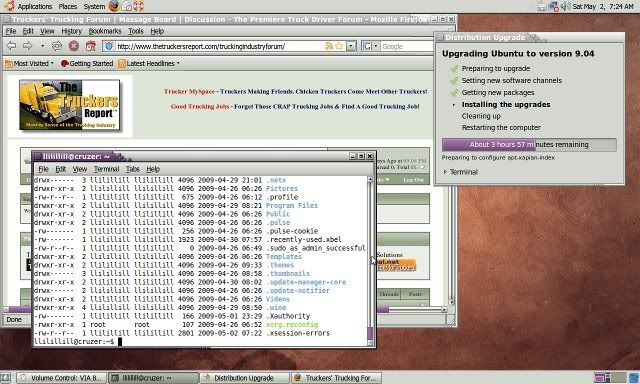The height and width of the screenshot is (384, 640).
Task: Launch Firefox from the top panel icon
Action: tap(114, 6)
